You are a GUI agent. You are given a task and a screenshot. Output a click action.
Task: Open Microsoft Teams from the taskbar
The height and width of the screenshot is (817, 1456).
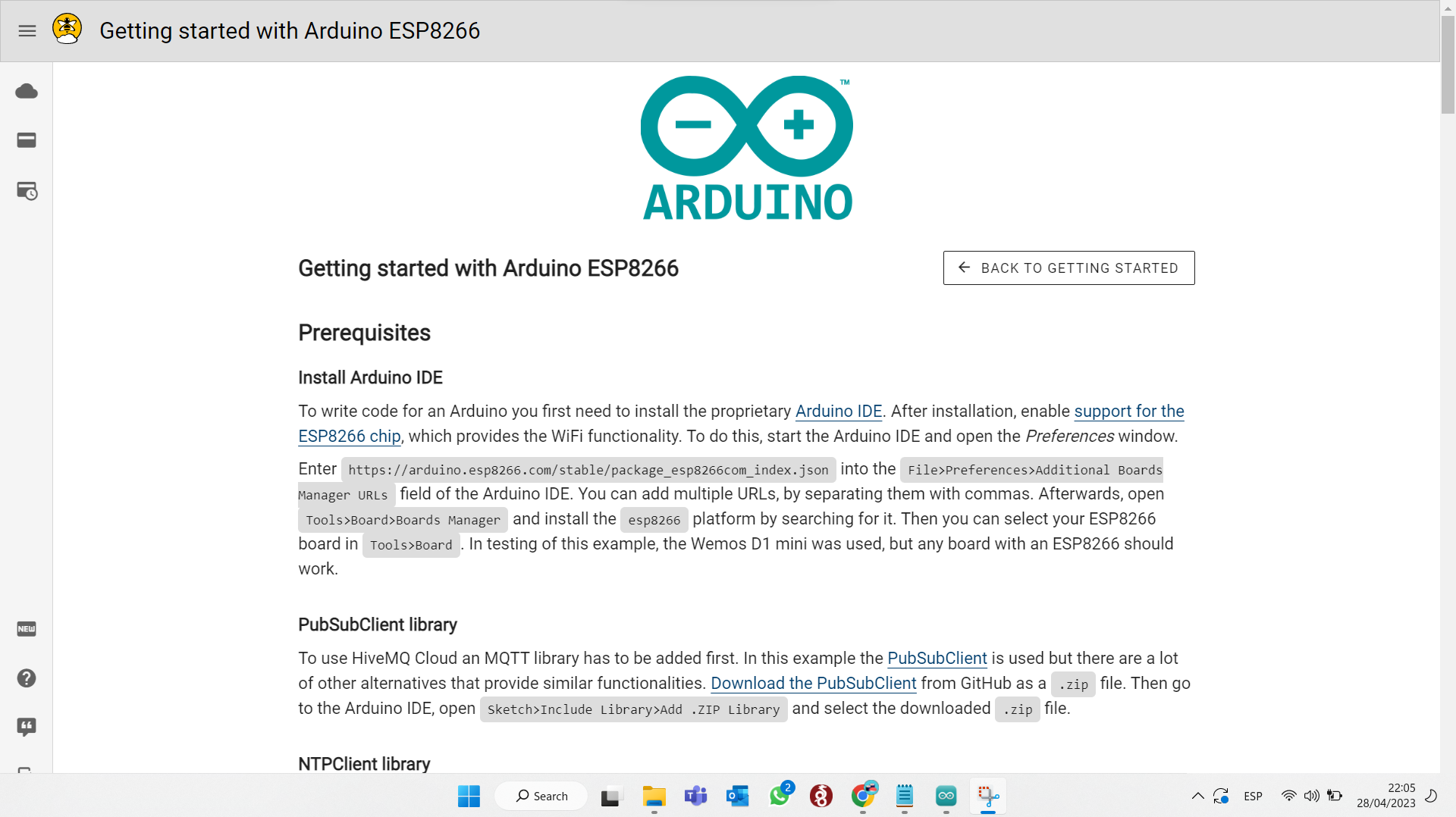[x=695, y=796]
